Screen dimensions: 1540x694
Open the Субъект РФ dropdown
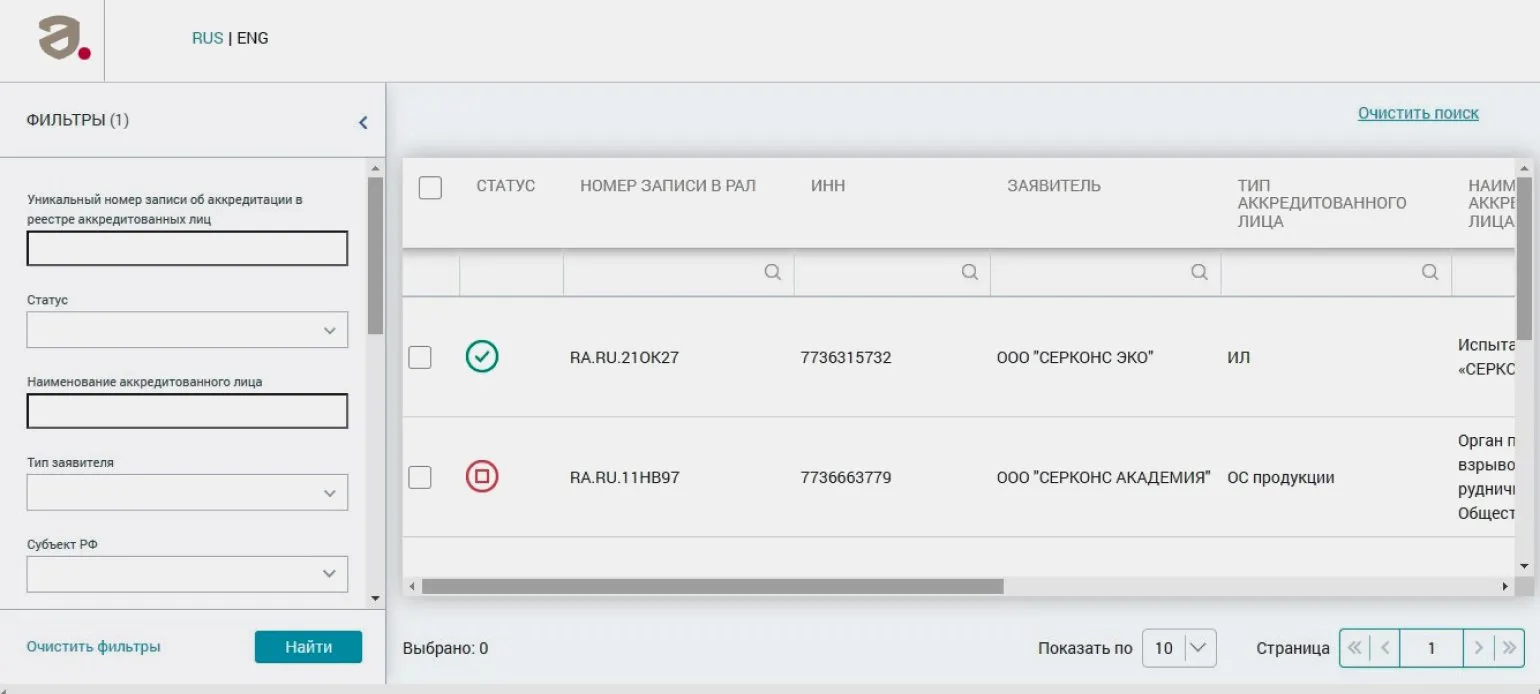click(x=187, y=574)
